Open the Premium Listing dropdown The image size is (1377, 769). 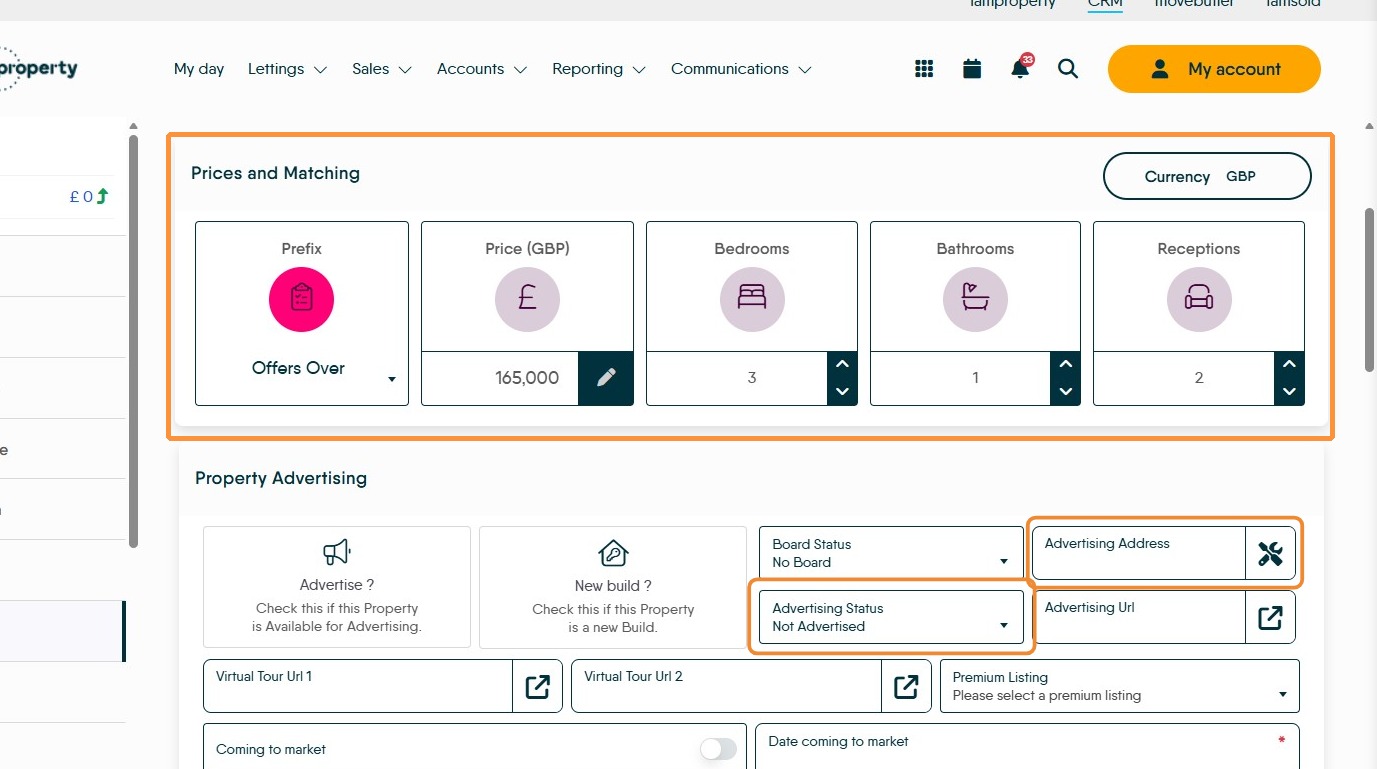pyautogui.click(x=1120, y=686)
